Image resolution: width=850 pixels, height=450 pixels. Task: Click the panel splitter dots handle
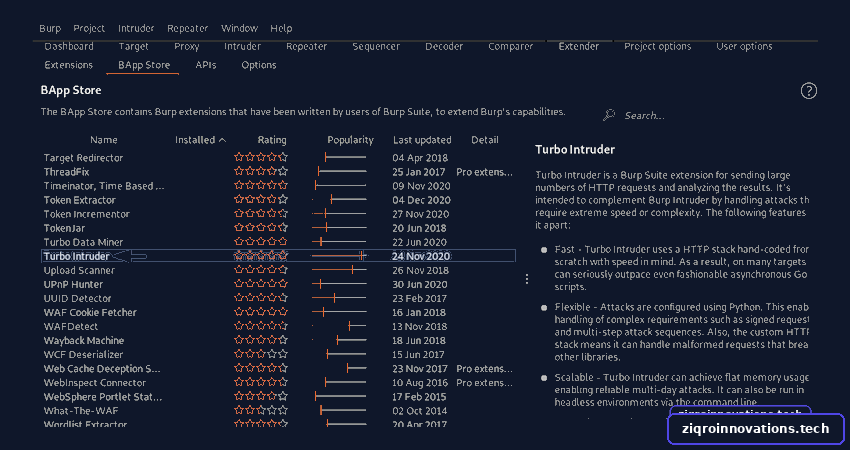[x=526, y=279]
